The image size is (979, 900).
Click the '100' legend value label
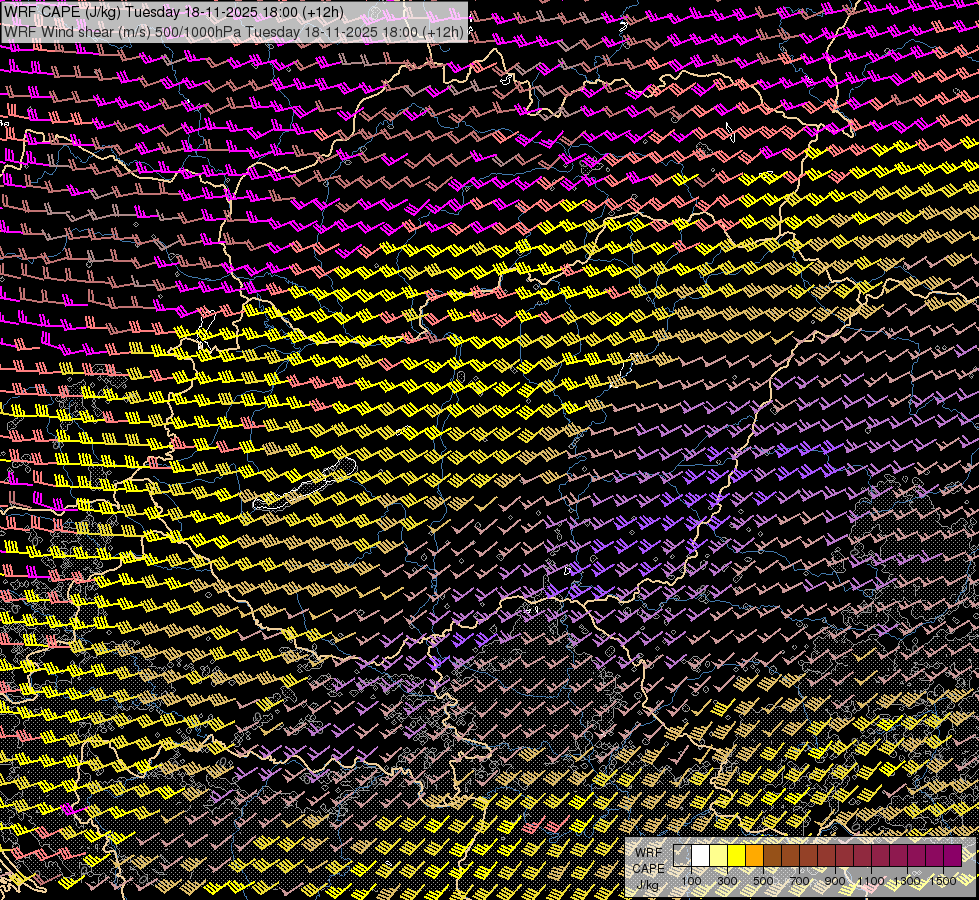pyautogui.click(x=691, y=881)
